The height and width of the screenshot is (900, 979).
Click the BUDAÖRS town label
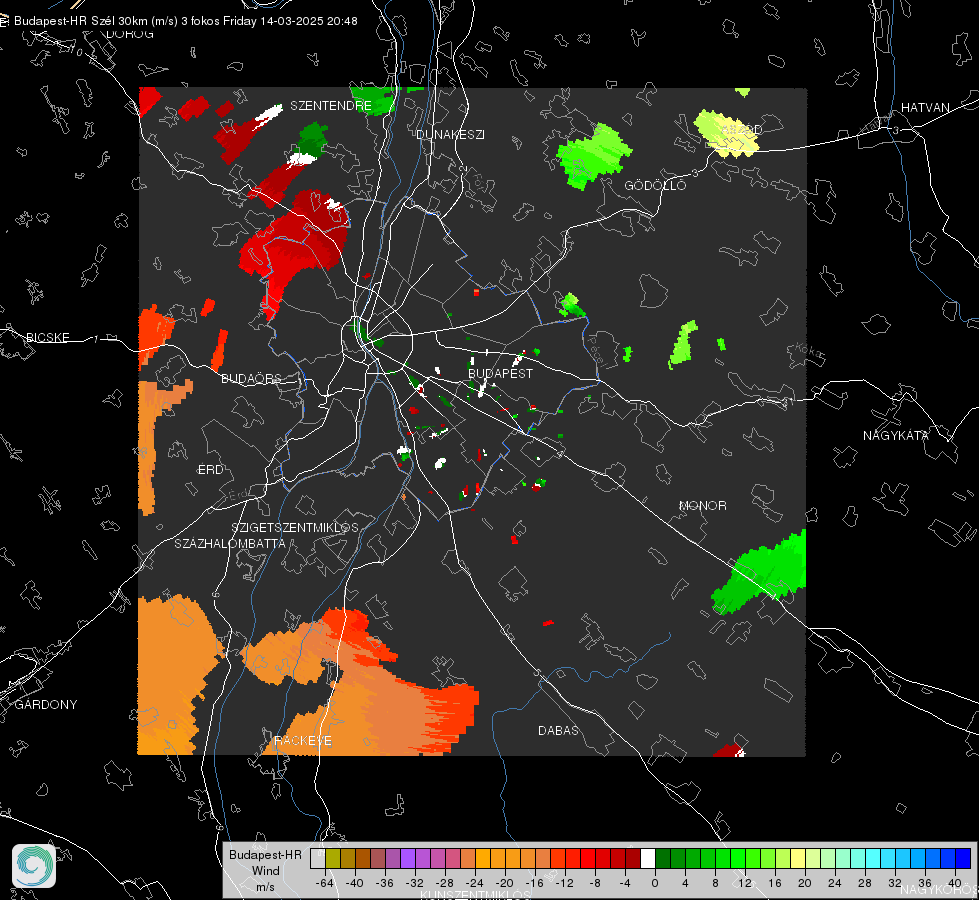[x=251, y=378]
